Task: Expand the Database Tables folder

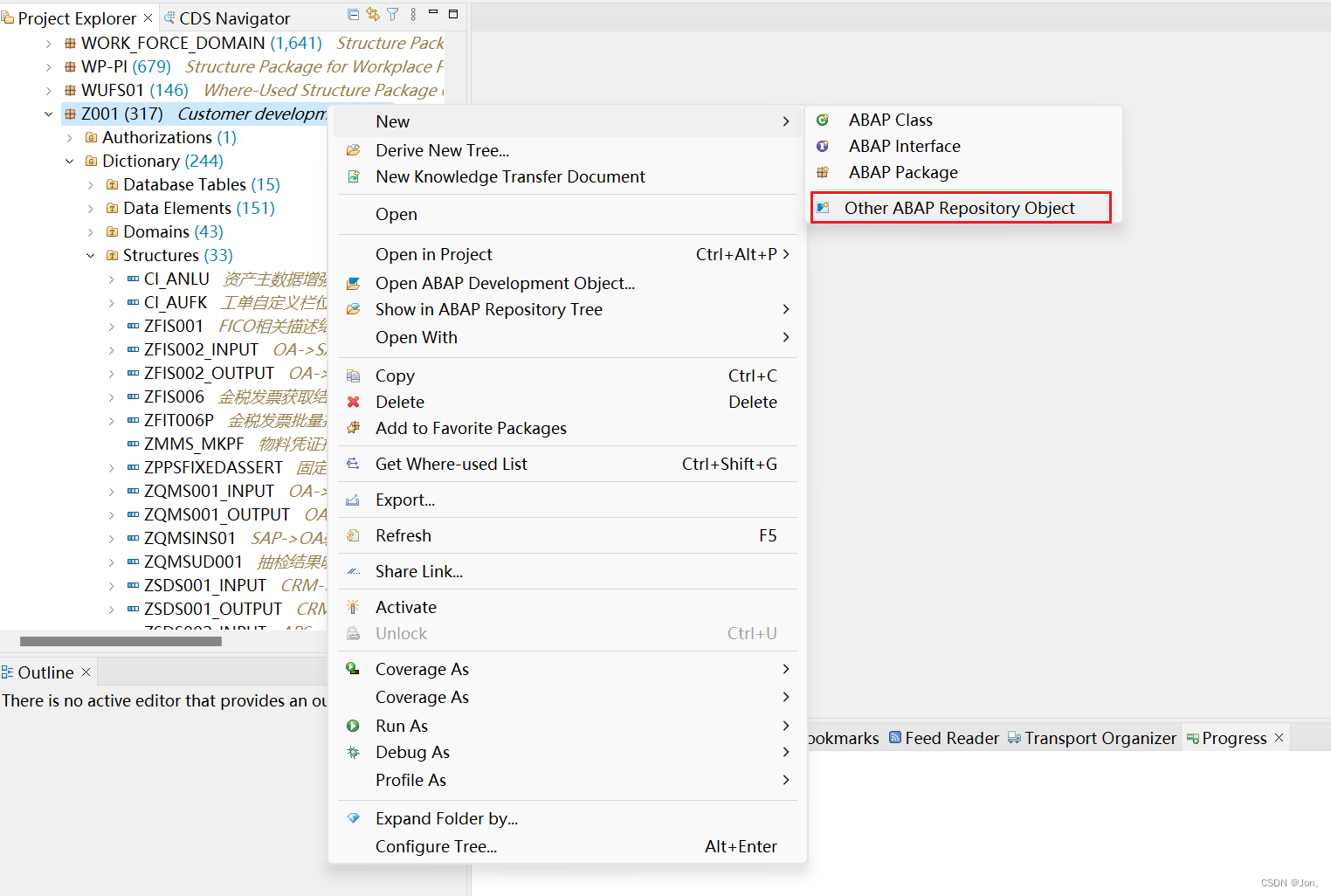Action: click(91, 184)
